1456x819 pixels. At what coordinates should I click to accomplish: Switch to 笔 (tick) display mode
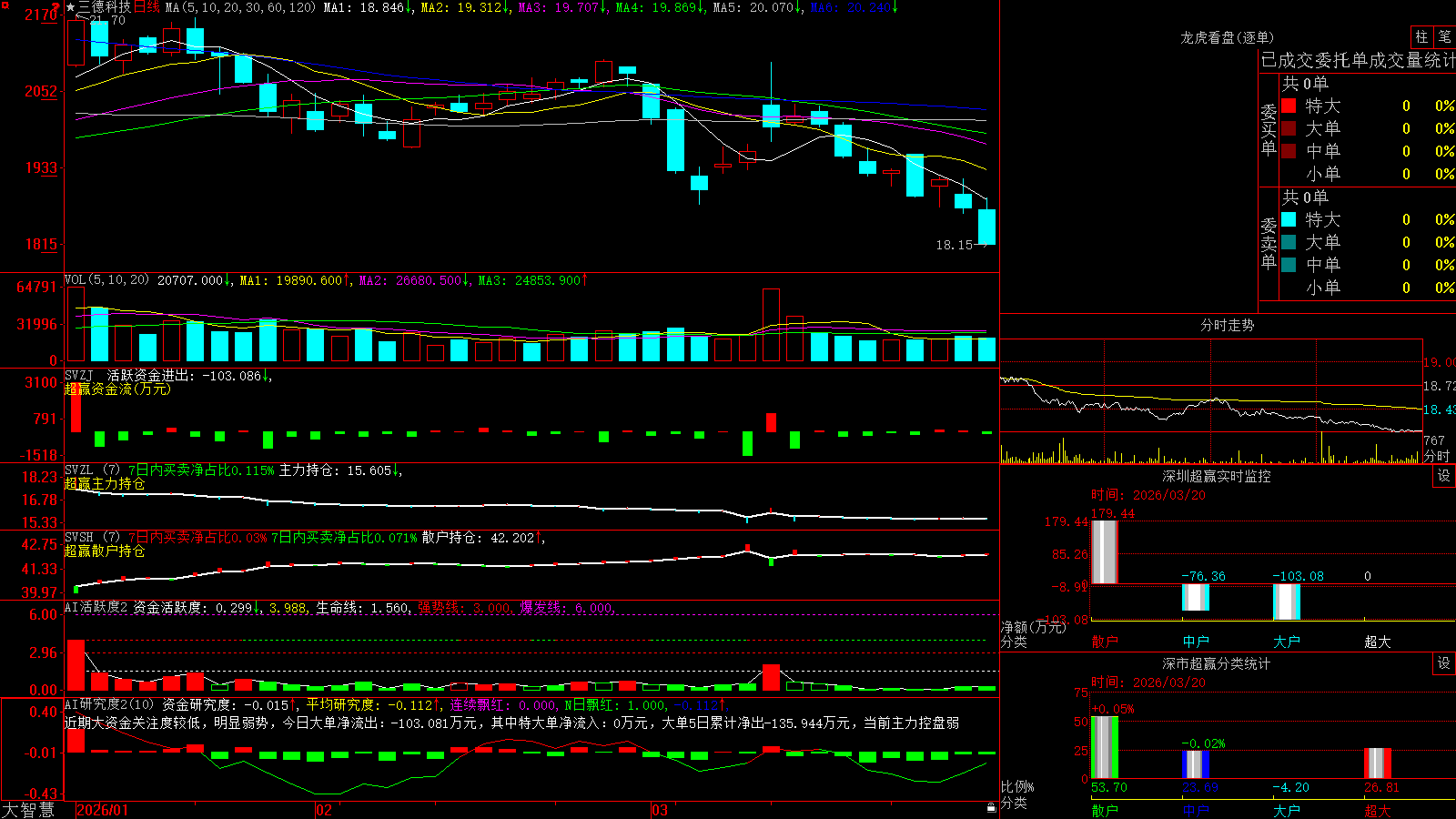click(x=1445, y=36)
